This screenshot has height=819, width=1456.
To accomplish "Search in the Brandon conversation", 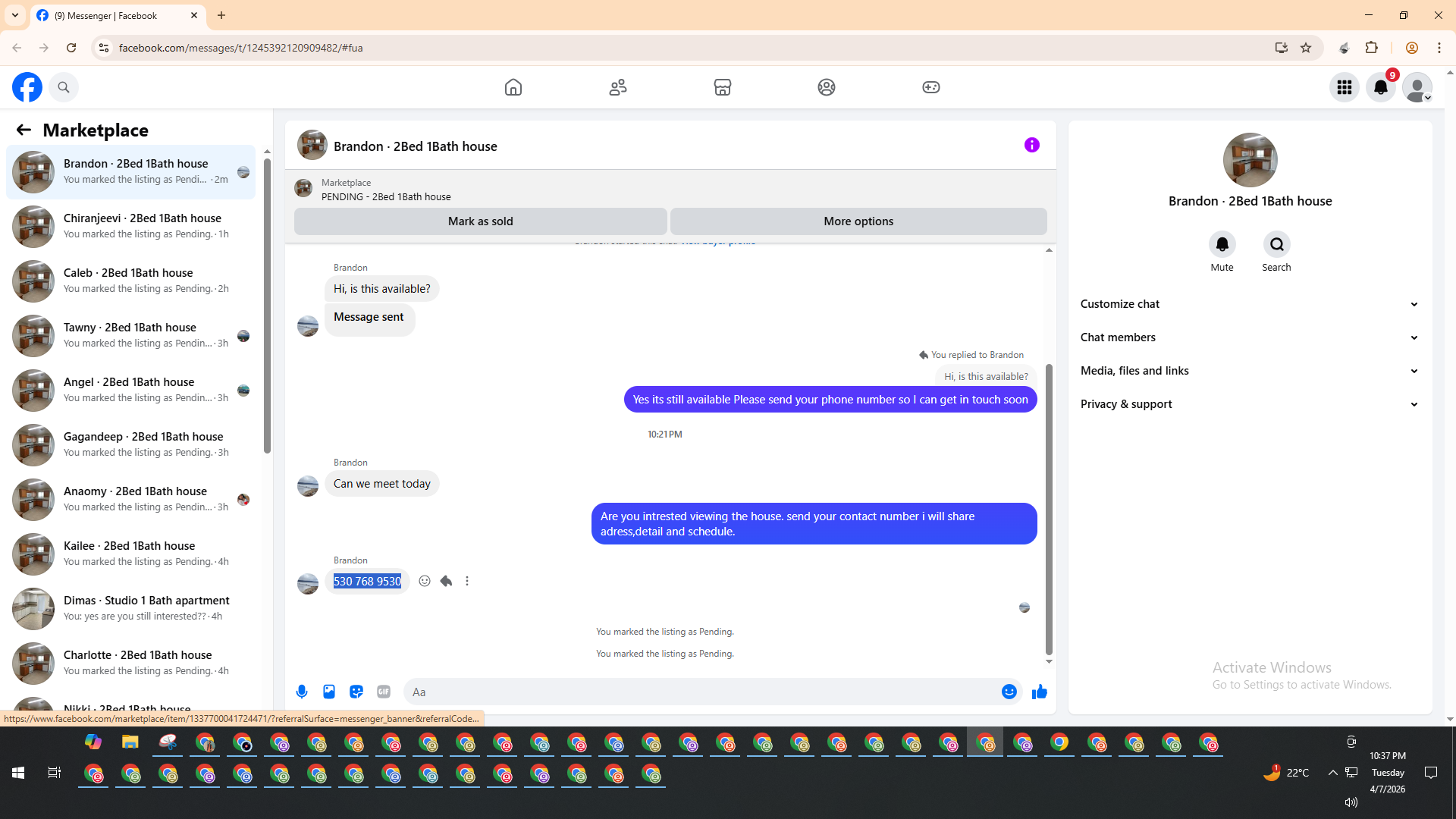I will click(1277, 244).
